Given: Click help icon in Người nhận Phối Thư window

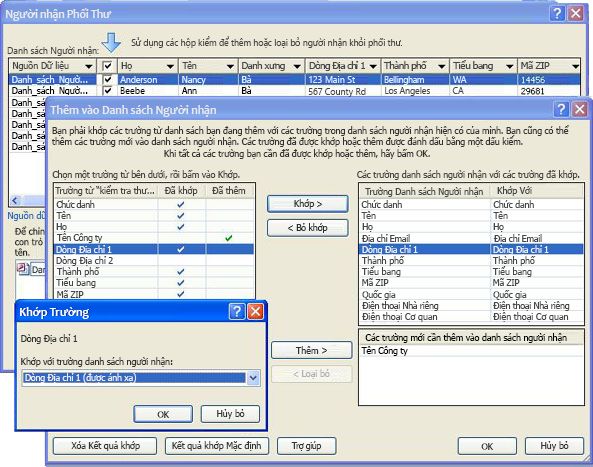Looking at the screenshot, I should (x=557, y=14).
